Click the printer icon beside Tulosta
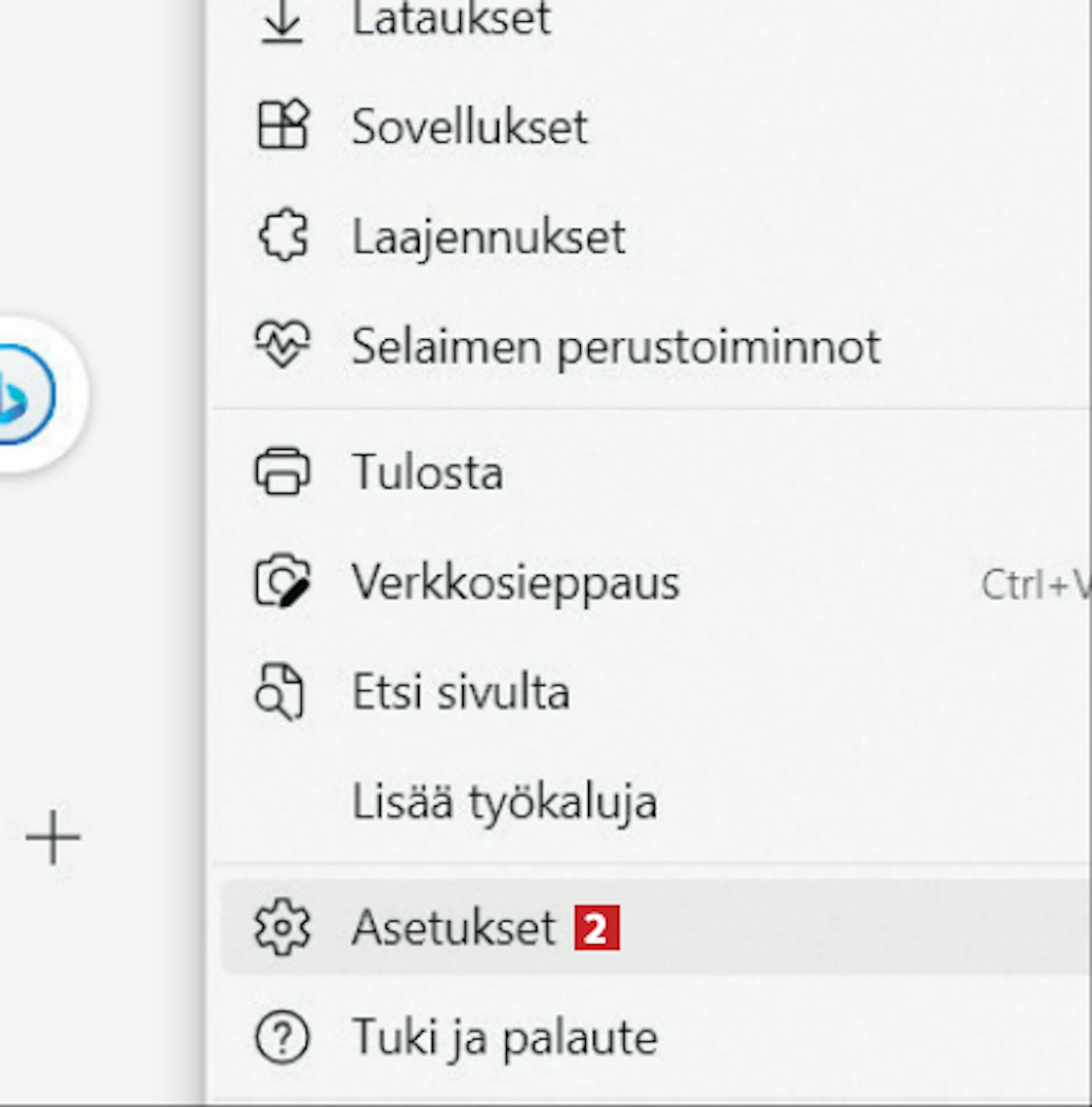The width and height of the screenshot is (1092, 1107). pyautogui.click(x=282, y=471)
